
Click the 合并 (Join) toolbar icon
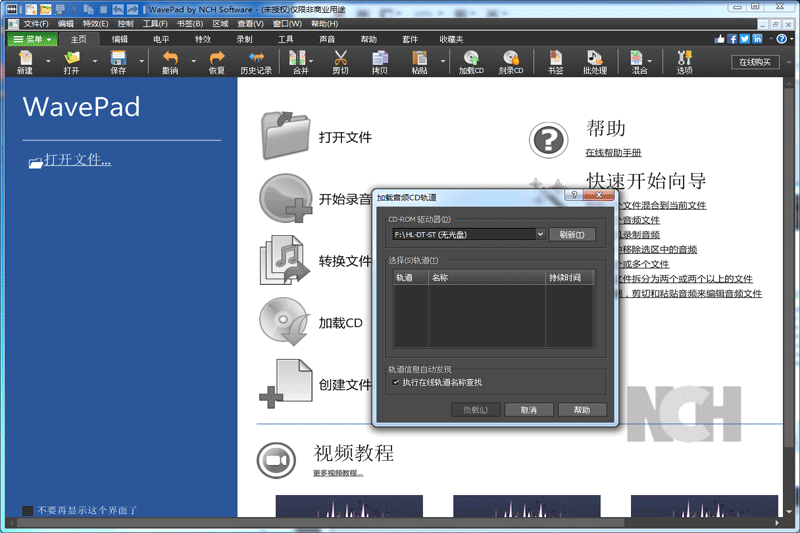(x=299, y=62)
